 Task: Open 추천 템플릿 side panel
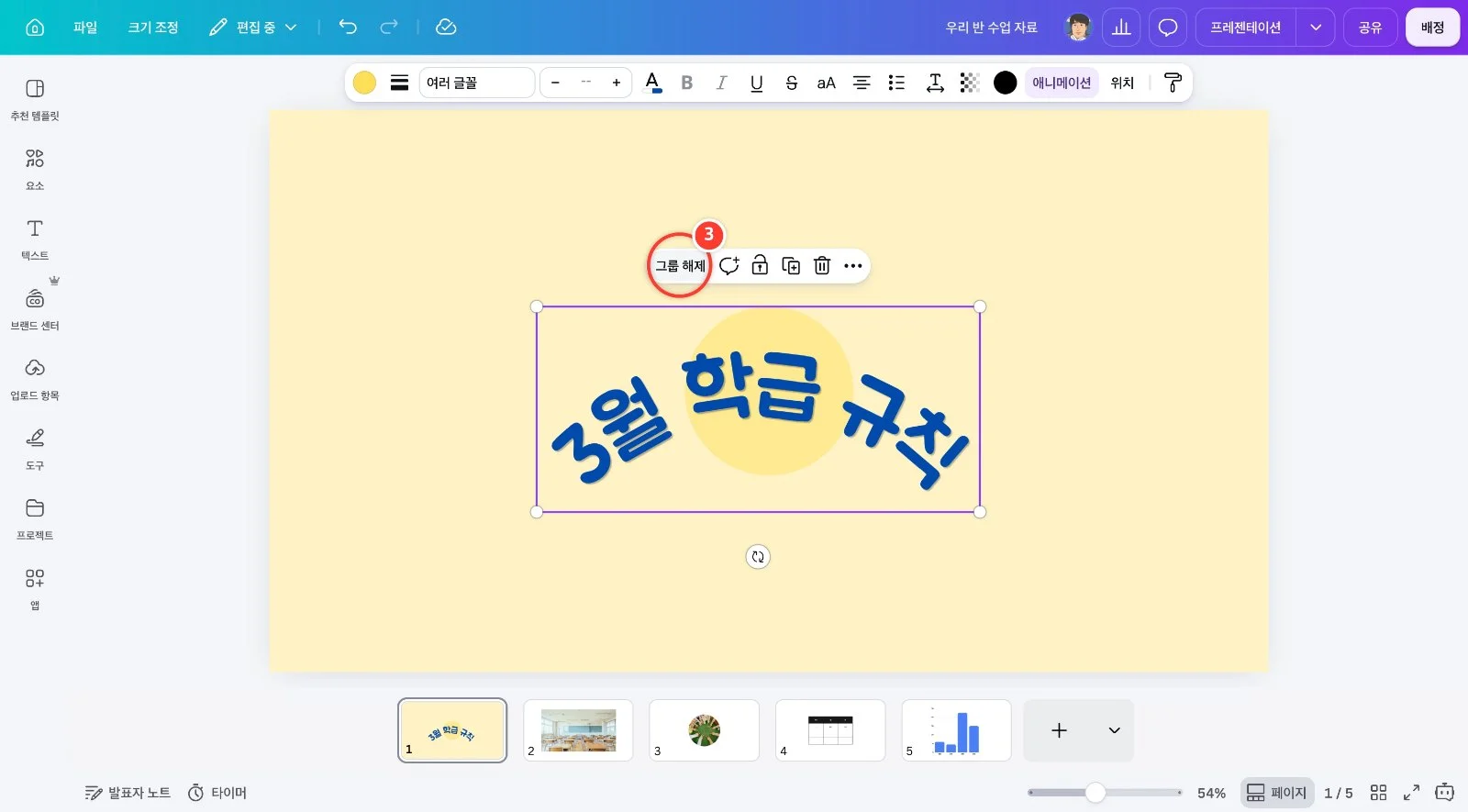(x=35, y=99)
